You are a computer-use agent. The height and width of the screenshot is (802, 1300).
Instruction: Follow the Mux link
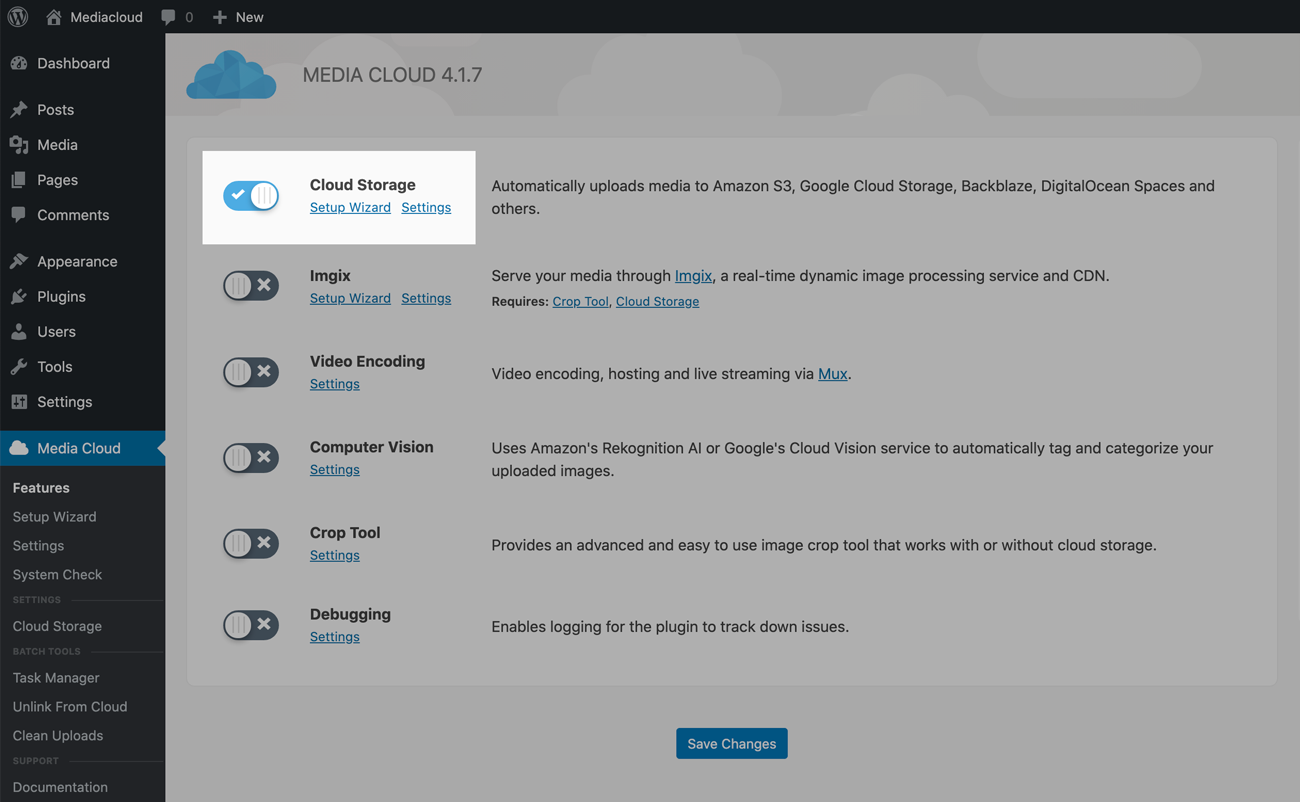coord(832,374)
